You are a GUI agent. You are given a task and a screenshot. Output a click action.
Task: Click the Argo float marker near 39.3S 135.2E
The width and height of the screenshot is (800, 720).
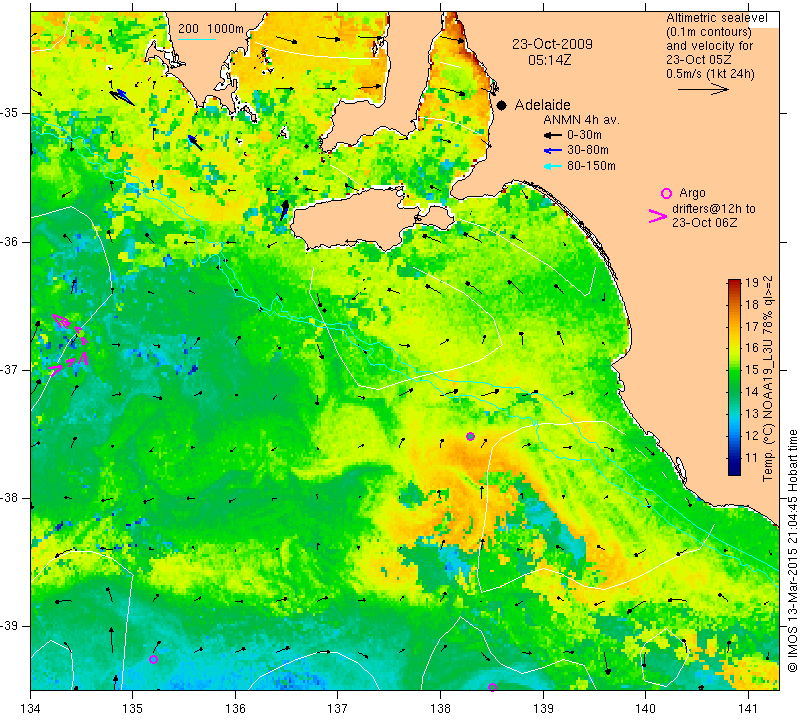pyautogui.click(x=153, y=659)
